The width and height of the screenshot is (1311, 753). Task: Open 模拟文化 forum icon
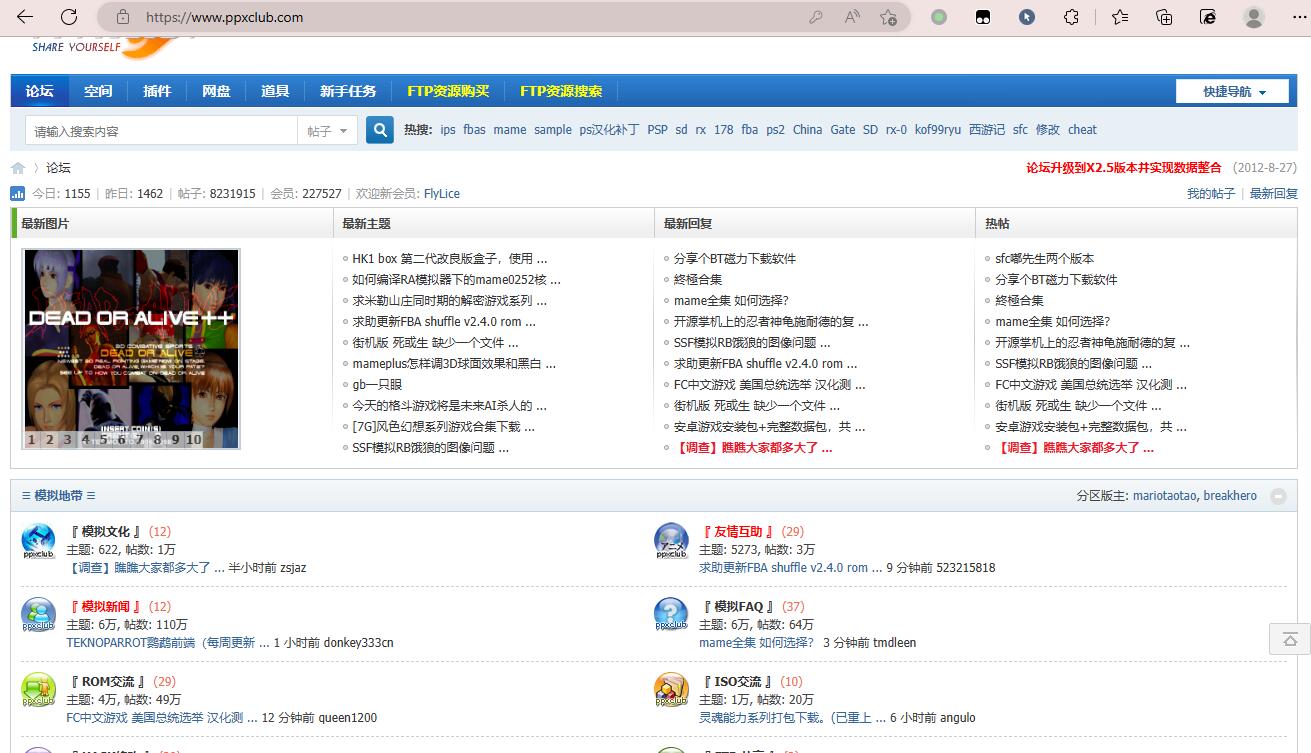click(39, 541)
